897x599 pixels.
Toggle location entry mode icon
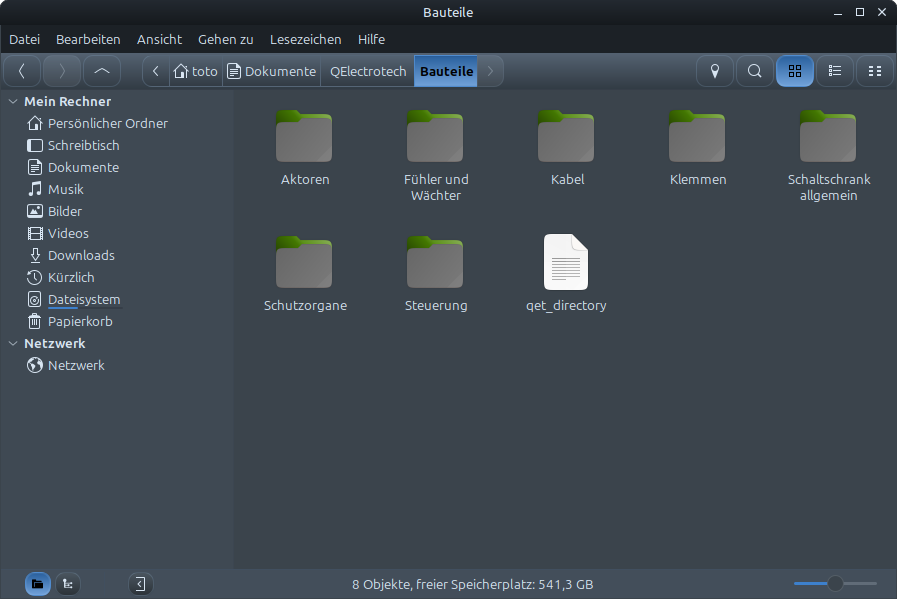pos(714,71)
